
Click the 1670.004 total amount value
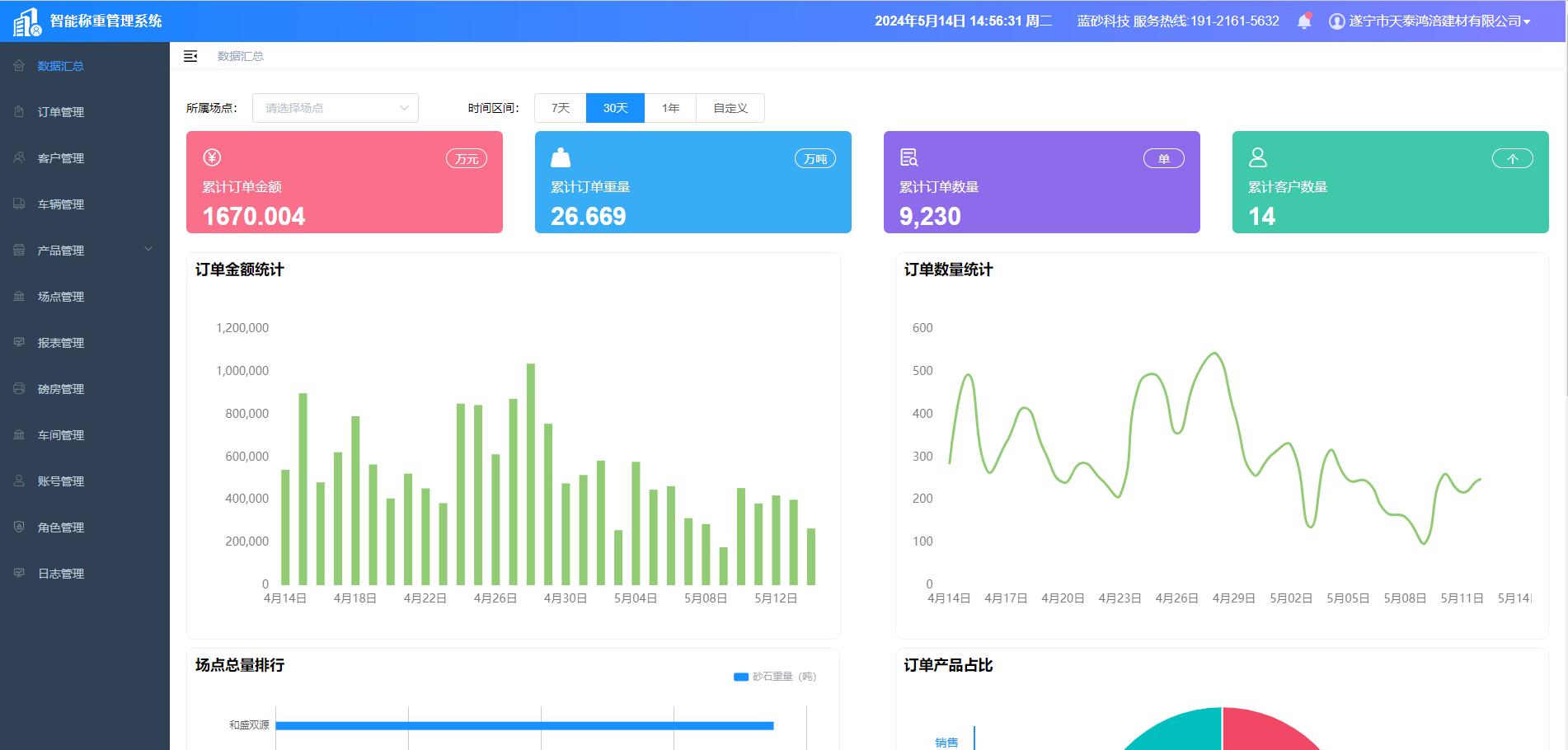(254, 216)
